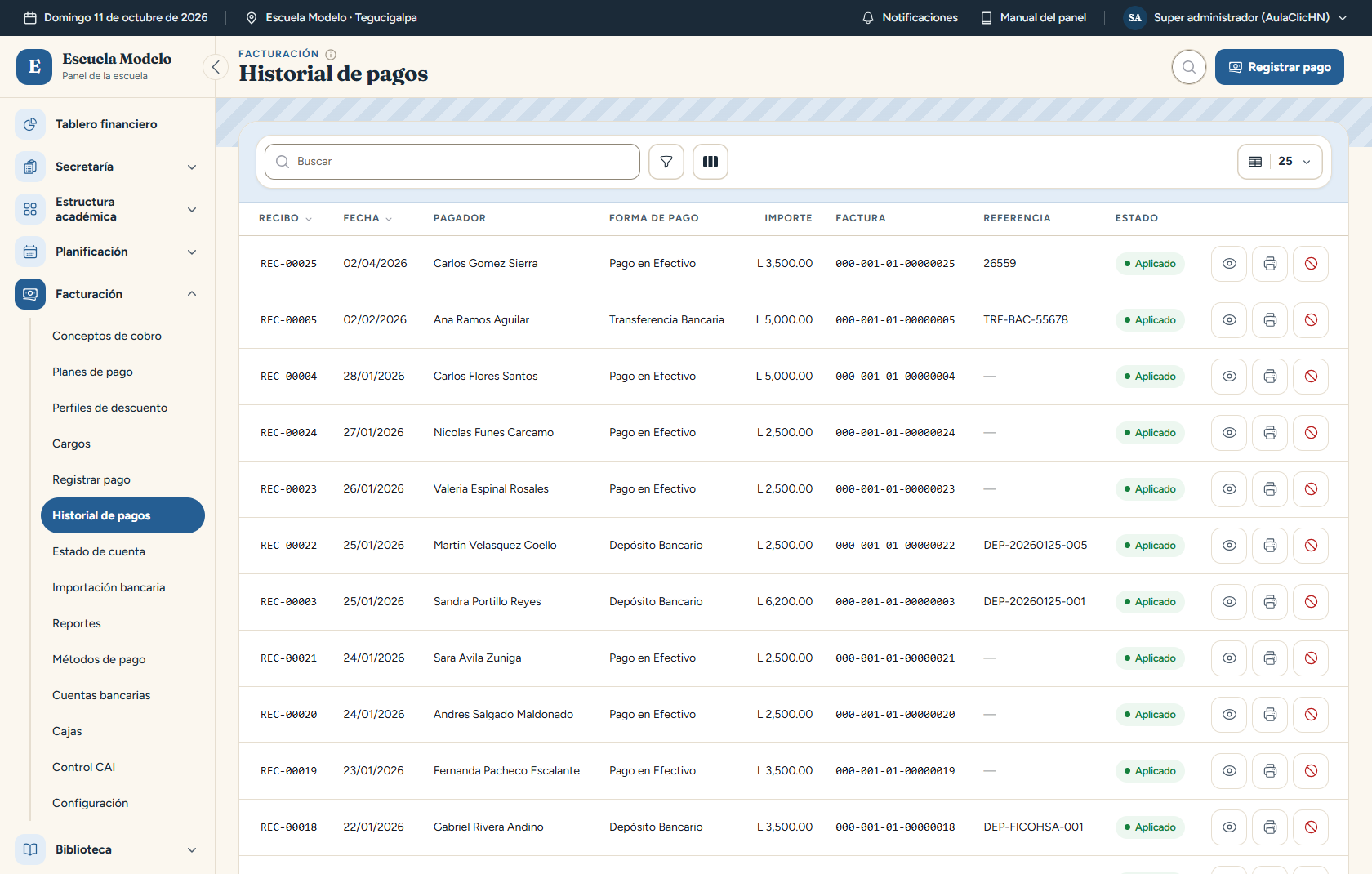1372x874 pixels.
Task: Click the info icon next to Facturación
Action: coord(331,54)
